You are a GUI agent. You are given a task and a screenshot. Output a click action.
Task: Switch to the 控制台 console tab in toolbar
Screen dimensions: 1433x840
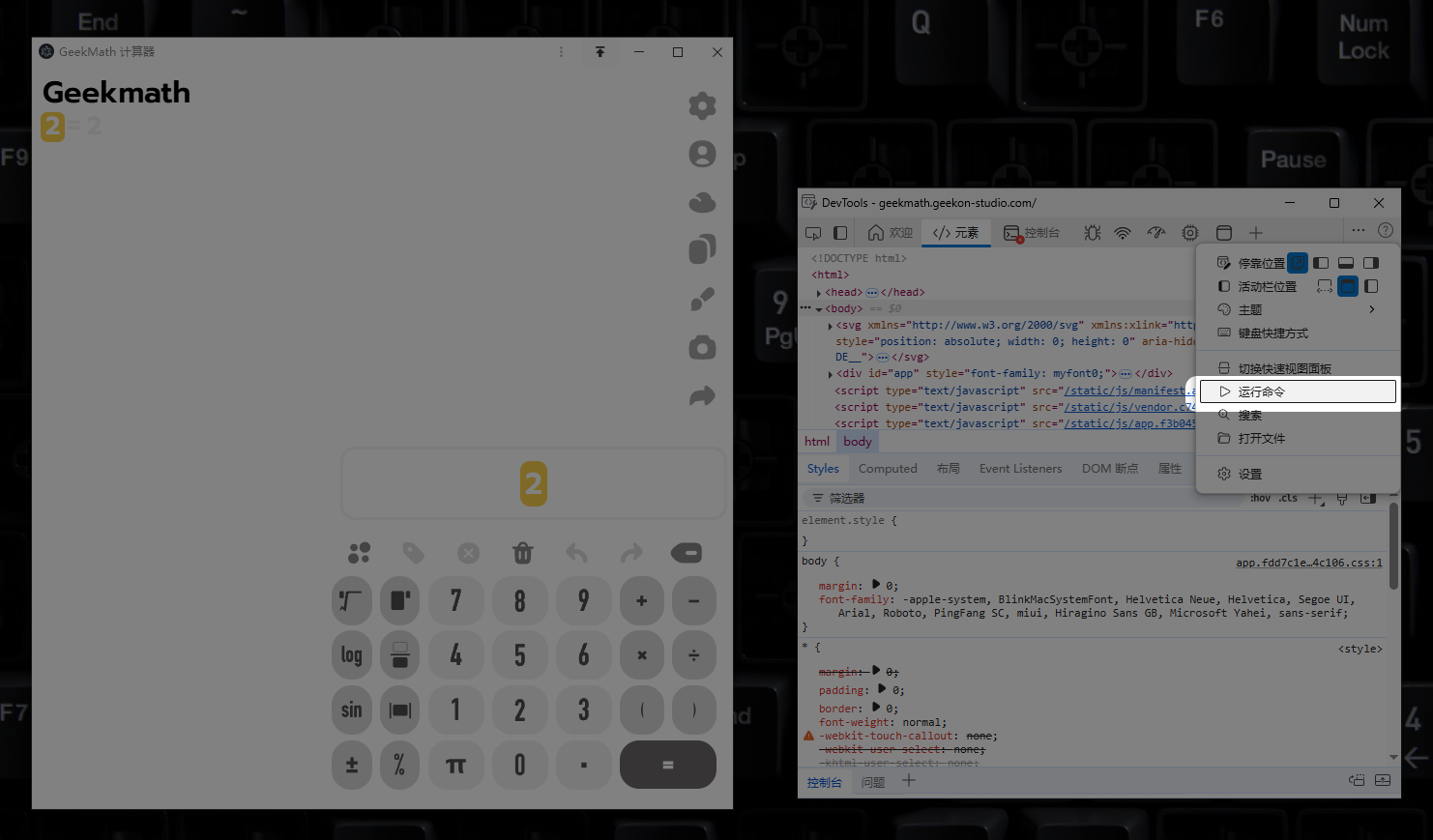(x=1032, y=233)
